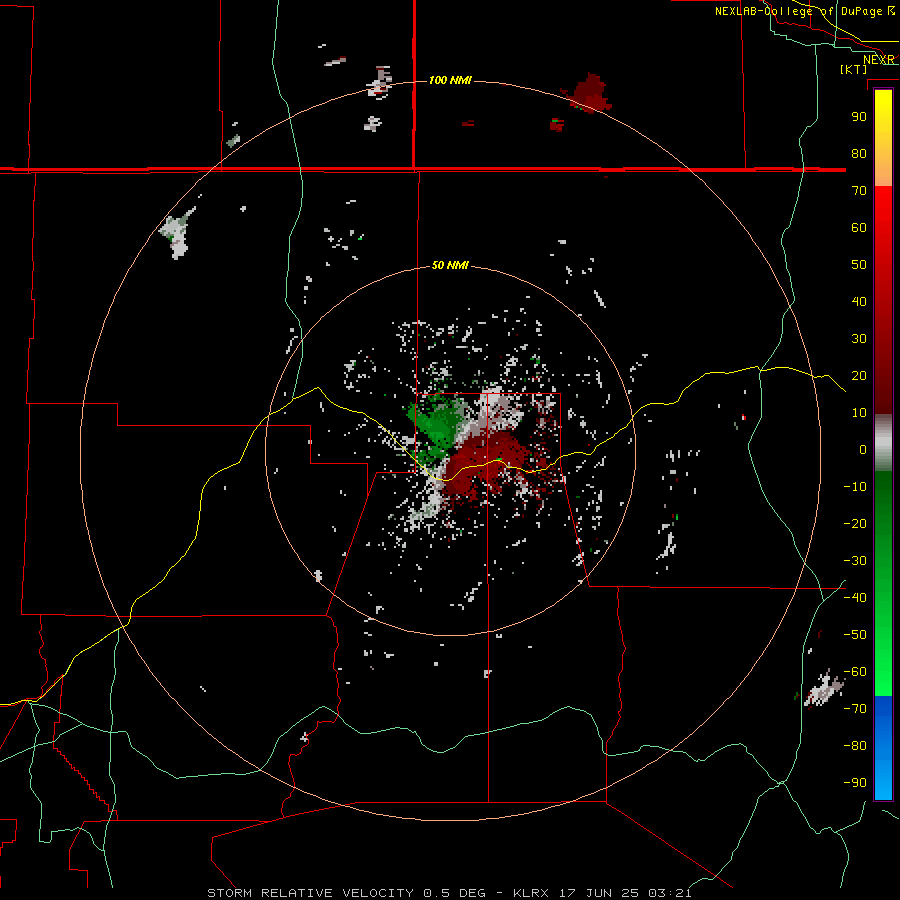Viewport: 900px width, 900px height.
Task: Click the Storm Relative Velocity caption at bottom
Action: point(449,893)
